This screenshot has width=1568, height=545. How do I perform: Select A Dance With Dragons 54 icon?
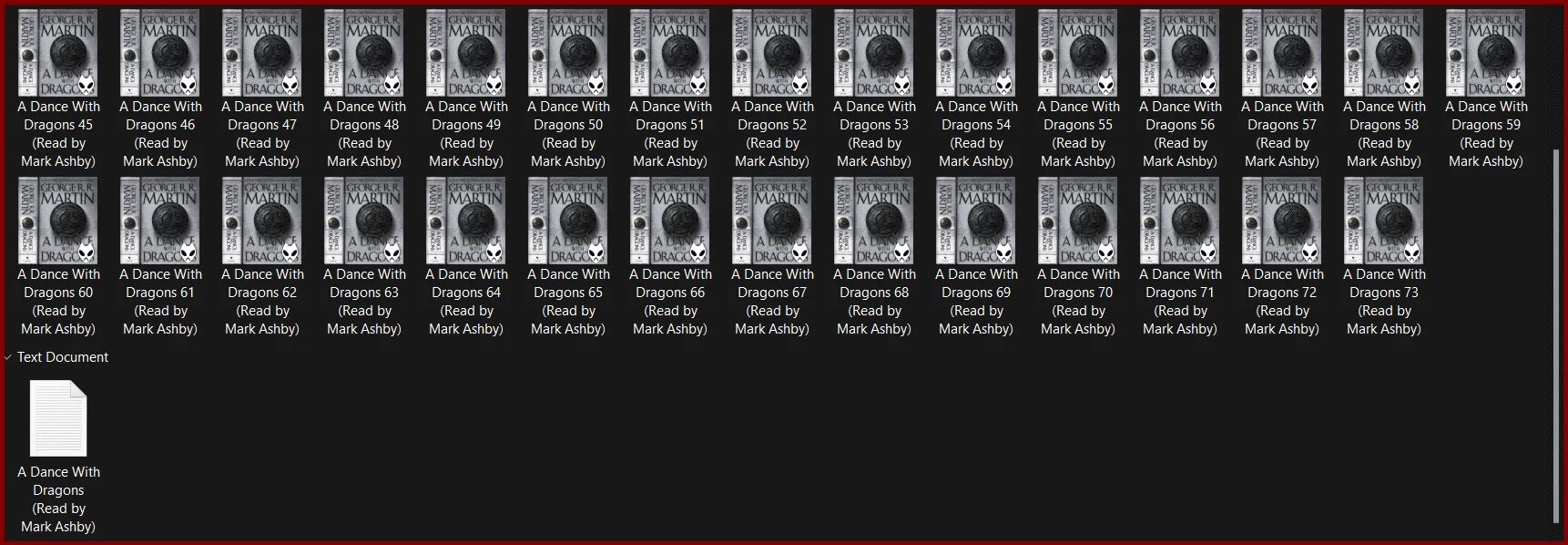click(x=976, y=54)
